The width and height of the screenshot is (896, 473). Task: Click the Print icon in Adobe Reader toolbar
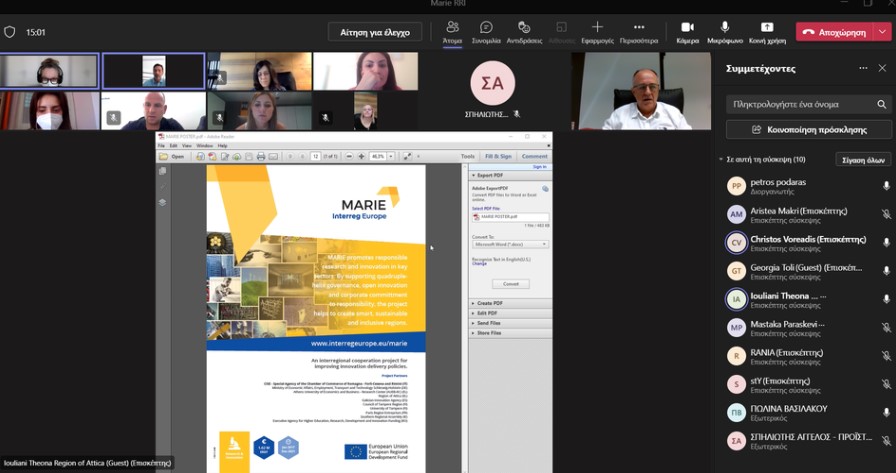pos(261,157)
